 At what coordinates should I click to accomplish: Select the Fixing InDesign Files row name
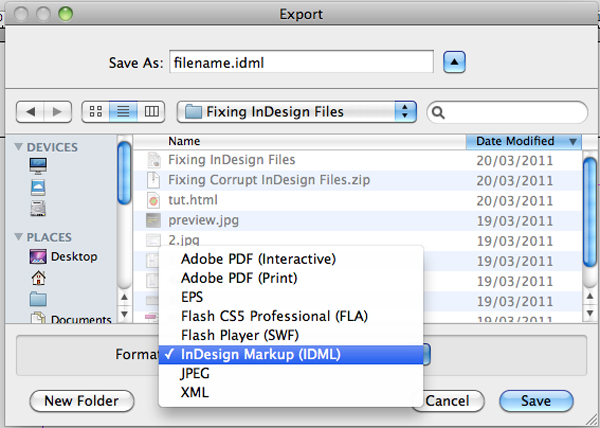(232, 160)
